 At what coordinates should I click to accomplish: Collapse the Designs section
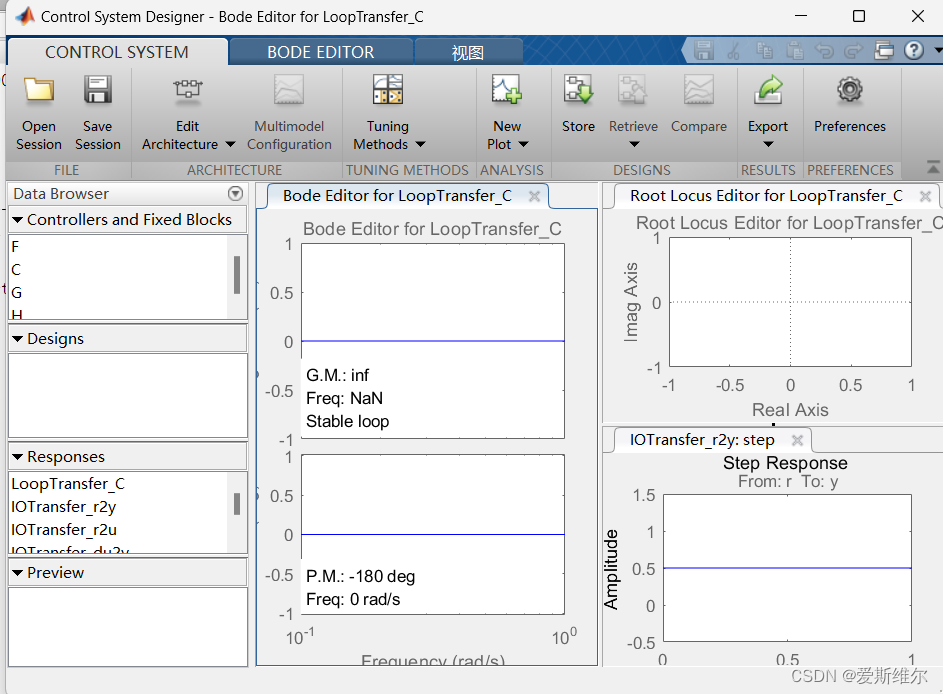[17, 339]
